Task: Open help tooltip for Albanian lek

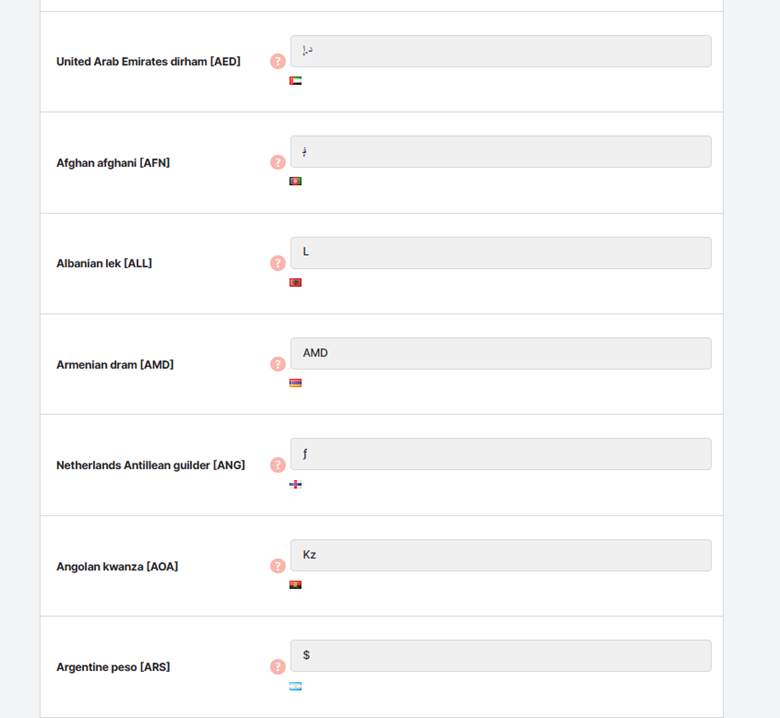Action: [x=278, y=263]
